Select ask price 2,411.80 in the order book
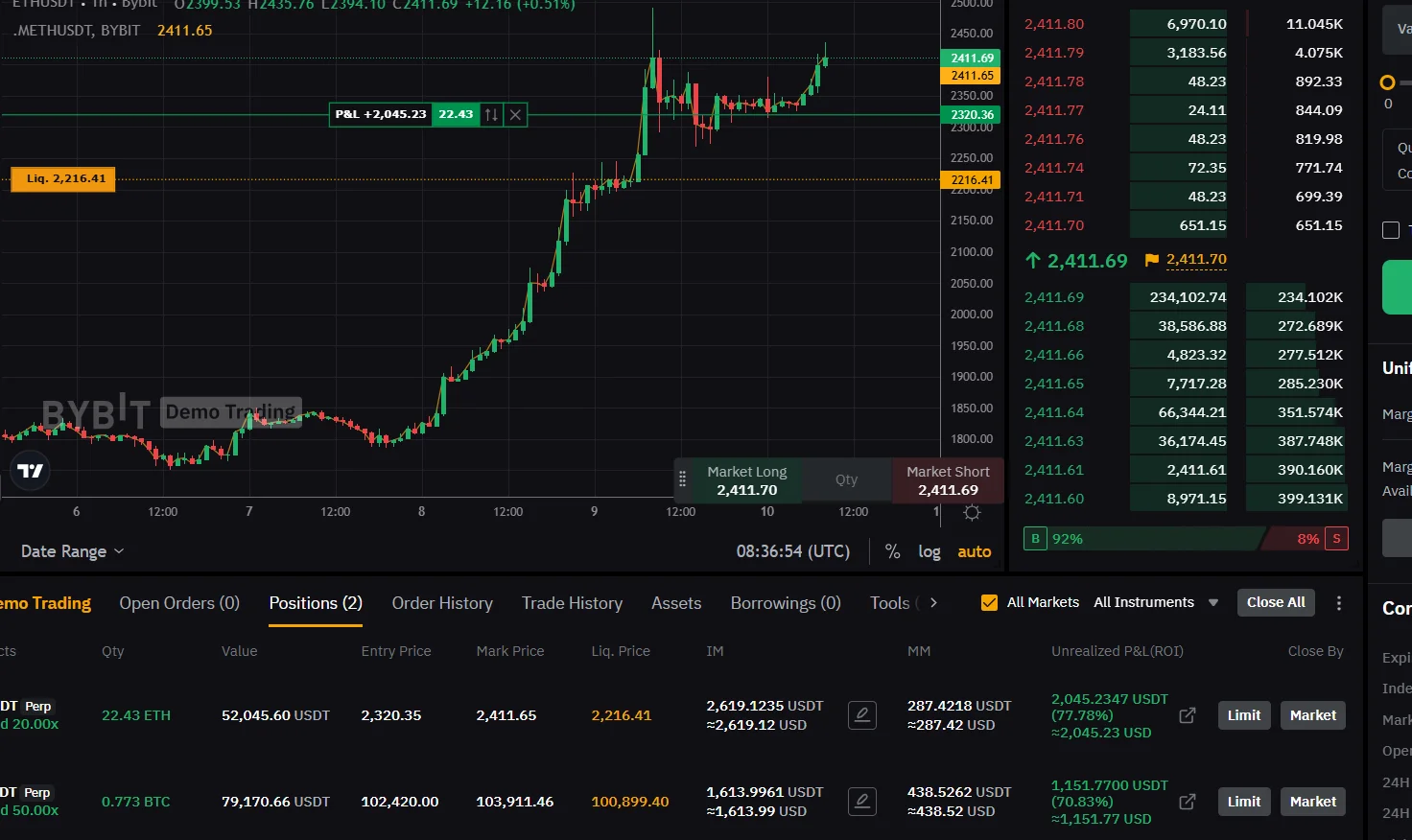This screenshot has width=1412, height=840. [x=1054, y=24]
